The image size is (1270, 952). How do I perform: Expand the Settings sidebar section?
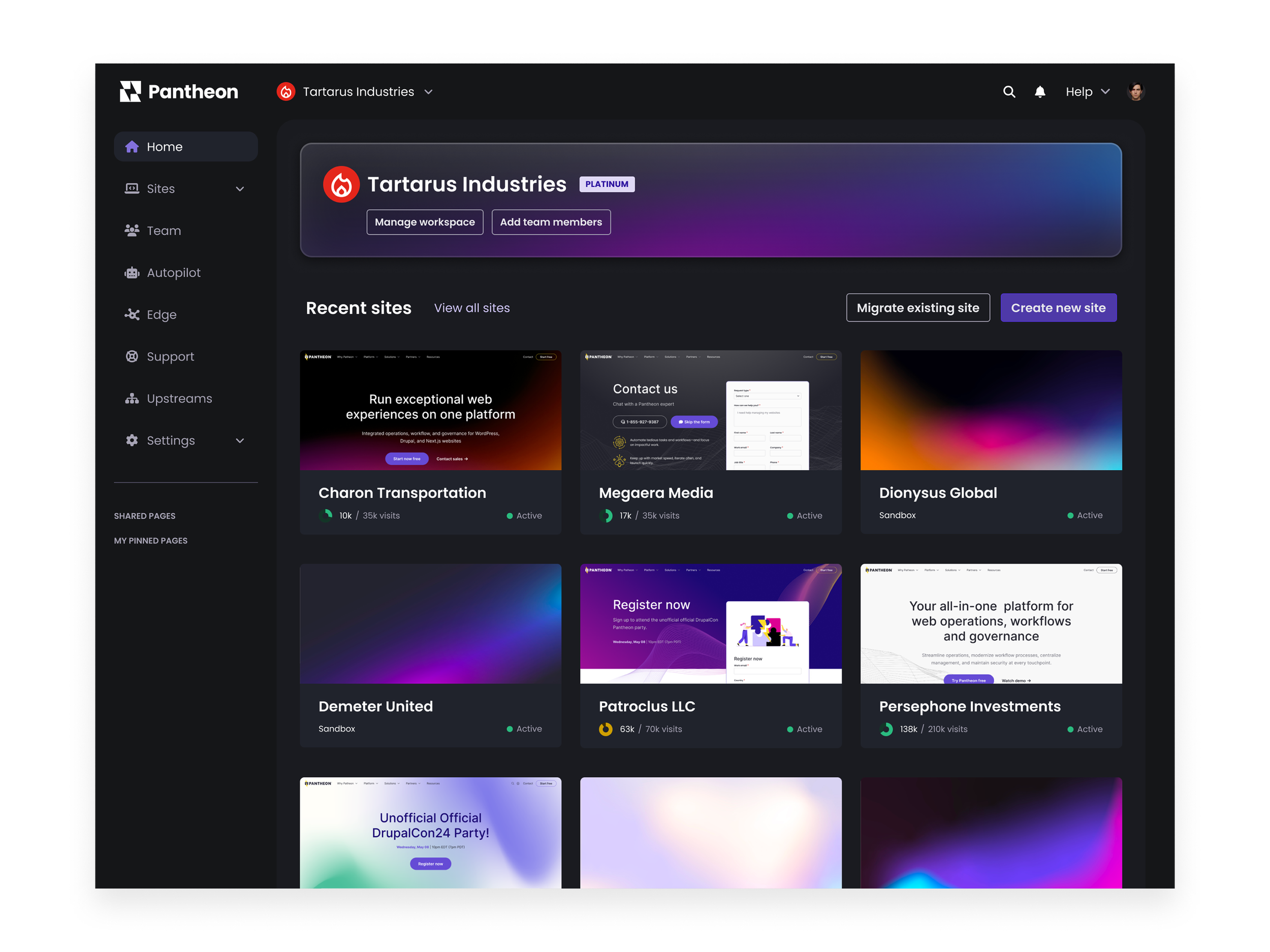pyautogui.click(x=240, y=440)
